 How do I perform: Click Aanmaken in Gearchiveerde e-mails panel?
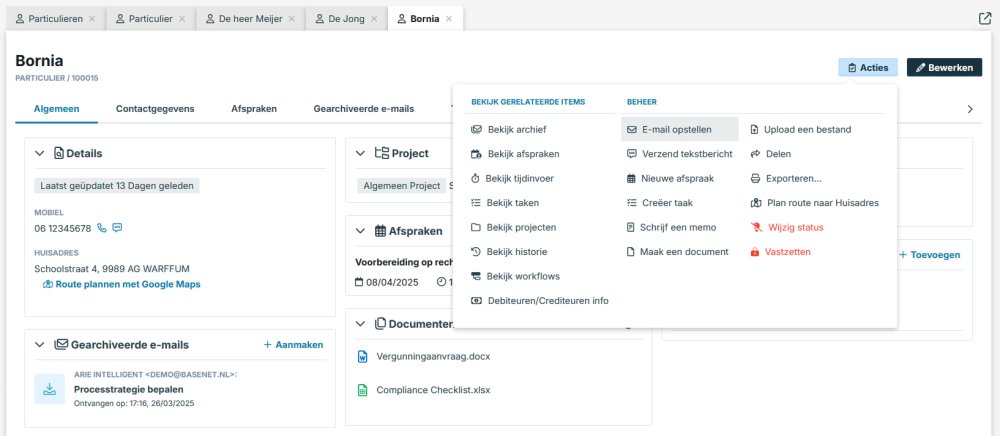pos(294,345)
